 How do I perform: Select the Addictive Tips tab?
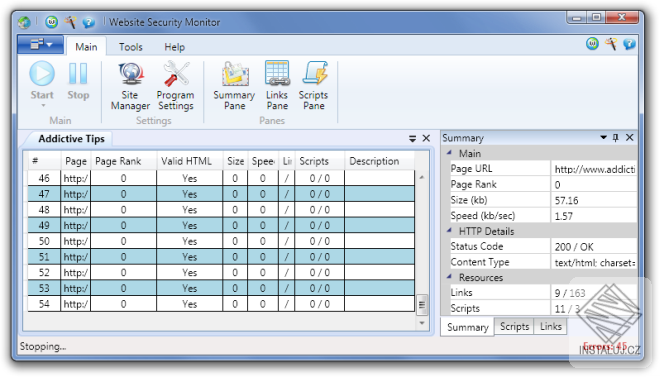pyautogui.click(x=72, y=139)
